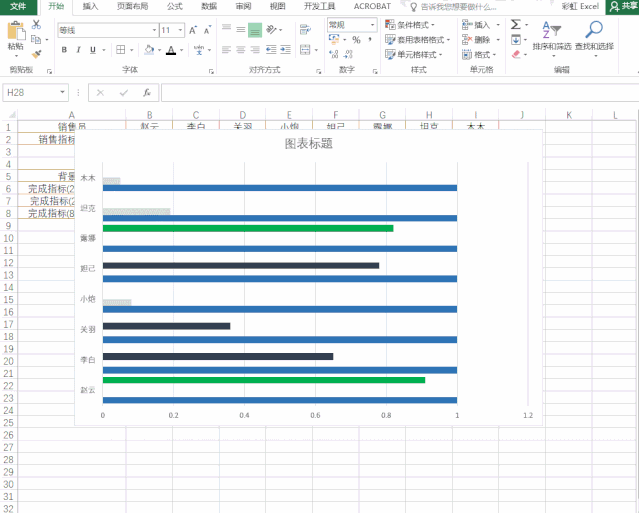
Task: Switch to the ACROBAT tab
Action: (372, 7)
